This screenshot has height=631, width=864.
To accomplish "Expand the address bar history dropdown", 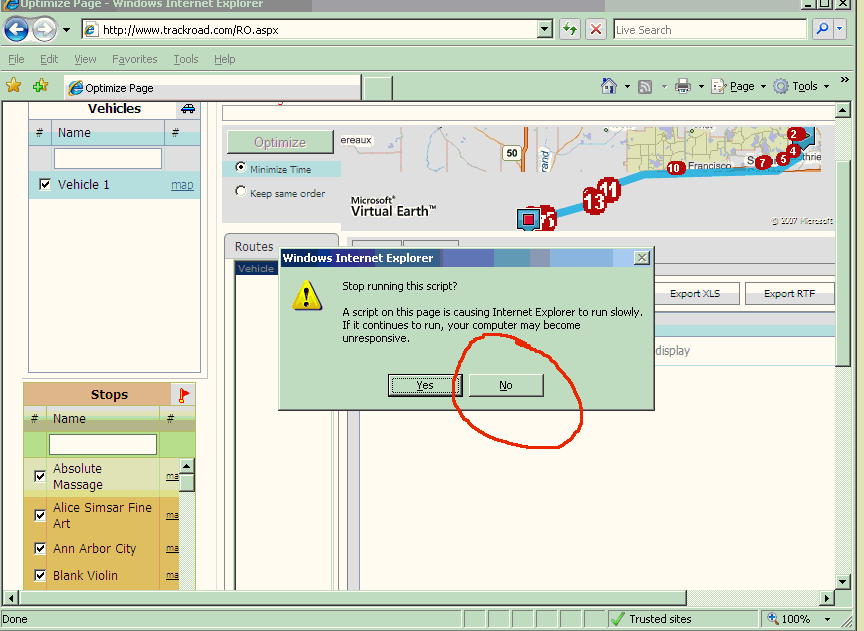I will [544, 29].
